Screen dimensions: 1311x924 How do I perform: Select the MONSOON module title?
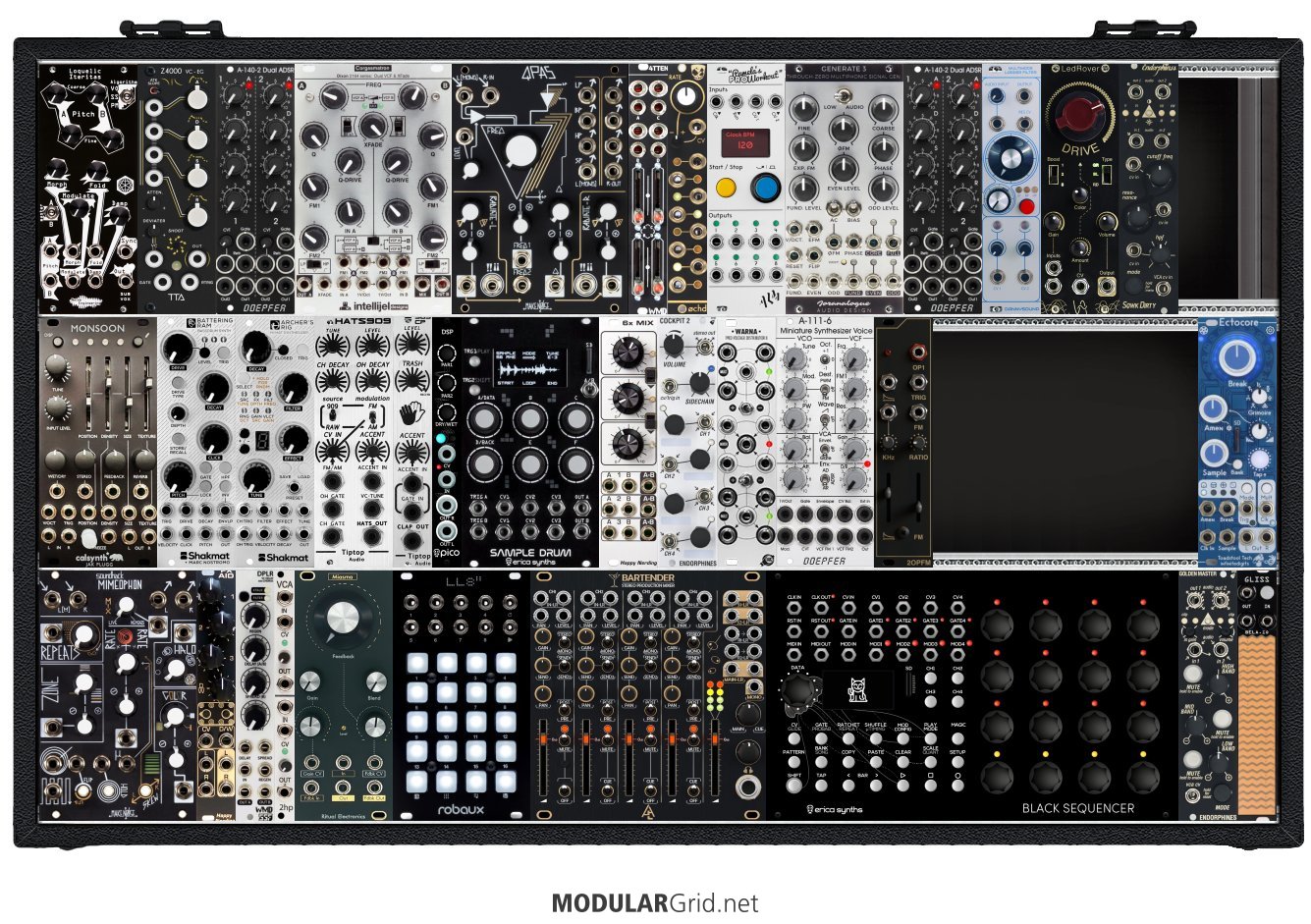tap(98, 328)
